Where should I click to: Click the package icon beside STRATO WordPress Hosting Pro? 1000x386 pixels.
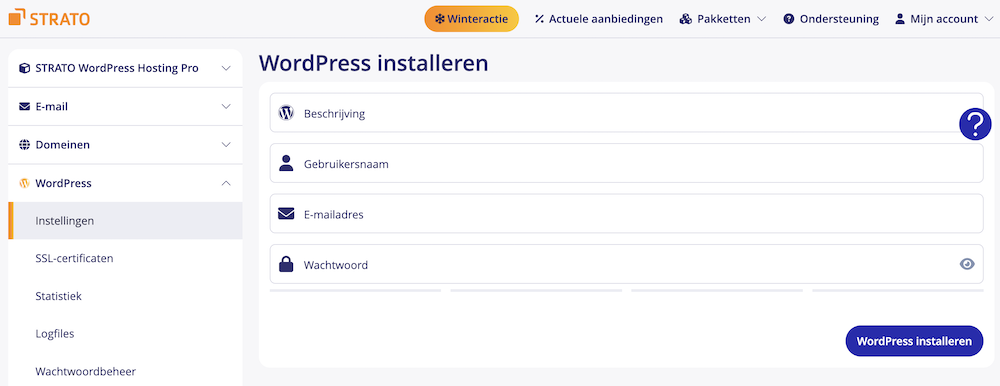tap(24, 68)
